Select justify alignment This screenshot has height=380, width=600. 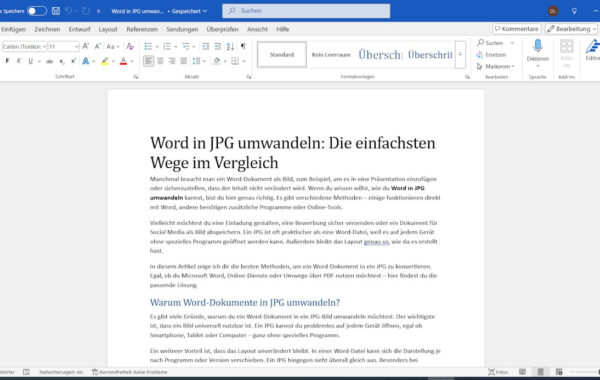(x=184, y=61)
